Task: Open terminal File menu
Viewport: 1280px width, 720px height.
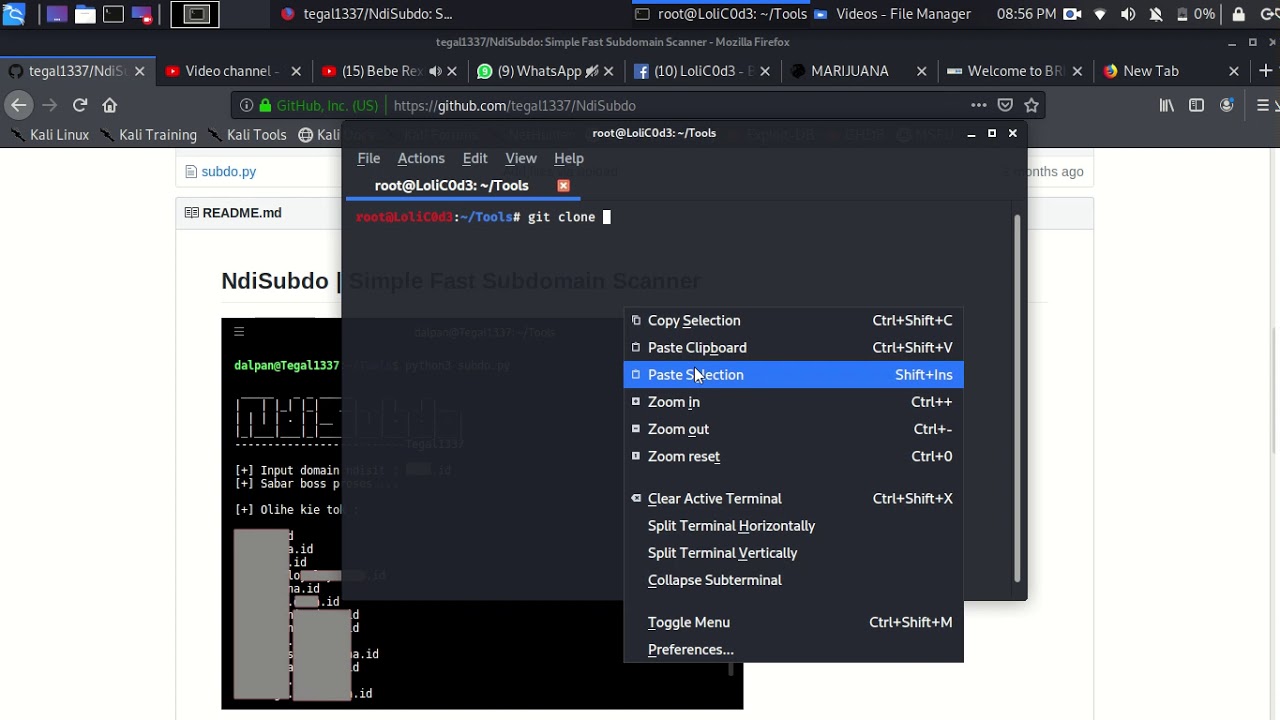Action: click(x=369, y=158)
